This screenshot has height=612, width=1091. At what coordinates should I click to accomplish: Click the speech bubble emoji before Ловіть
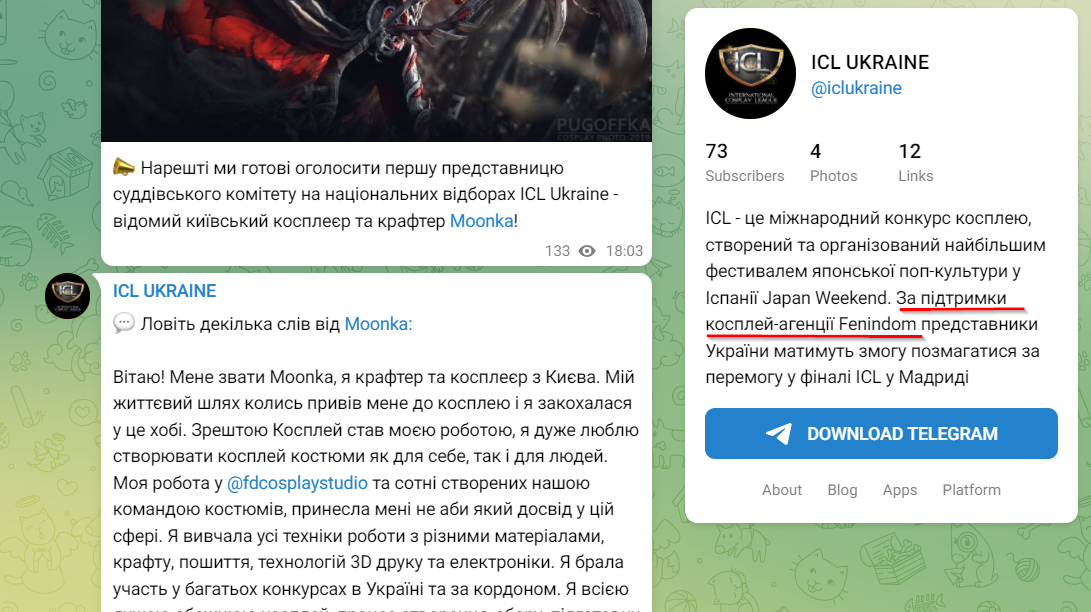pyautogui.click(x=124, y=323)
